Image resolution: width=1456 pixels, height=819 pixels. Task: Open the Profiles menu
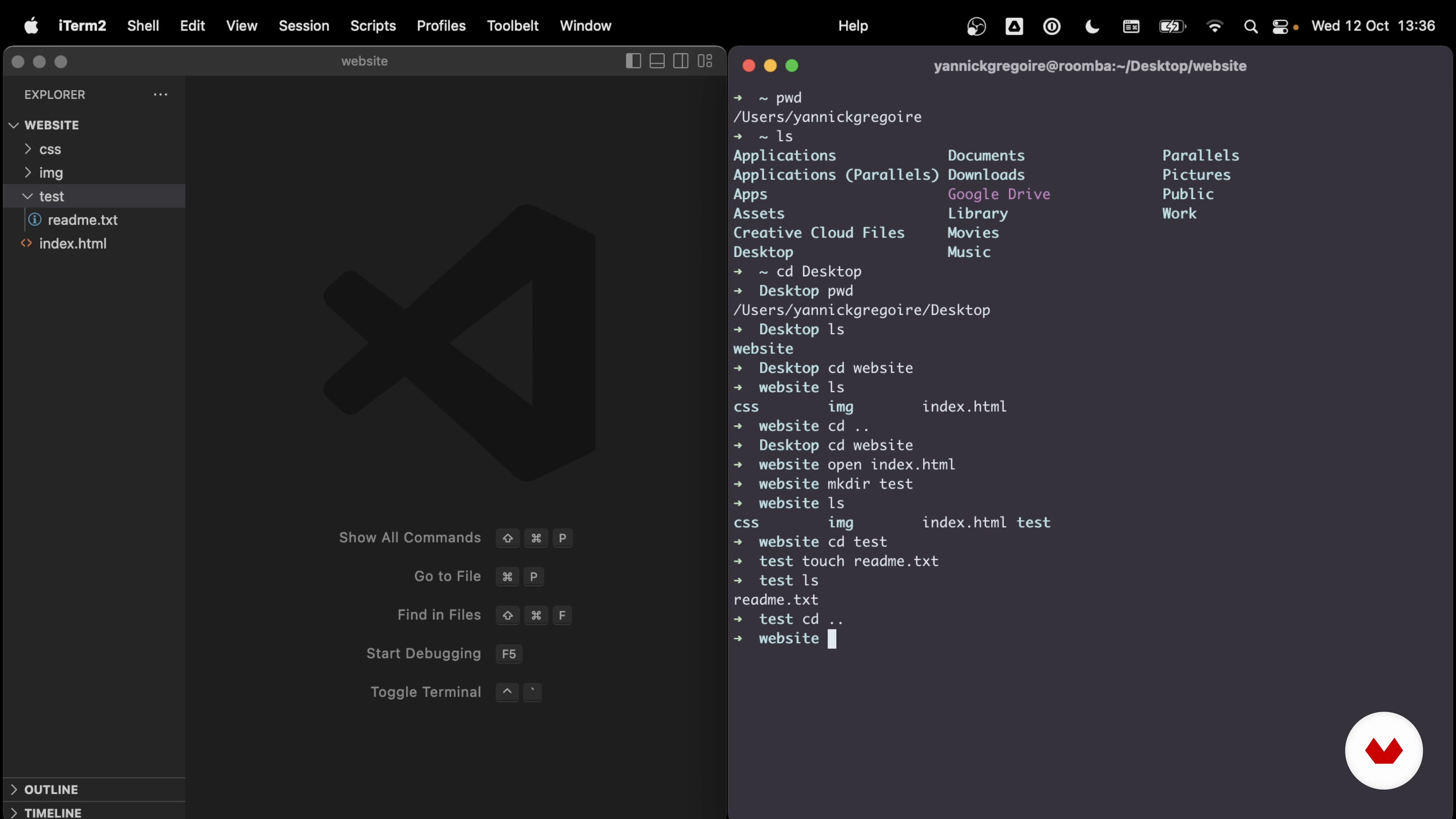coord(441,26)
